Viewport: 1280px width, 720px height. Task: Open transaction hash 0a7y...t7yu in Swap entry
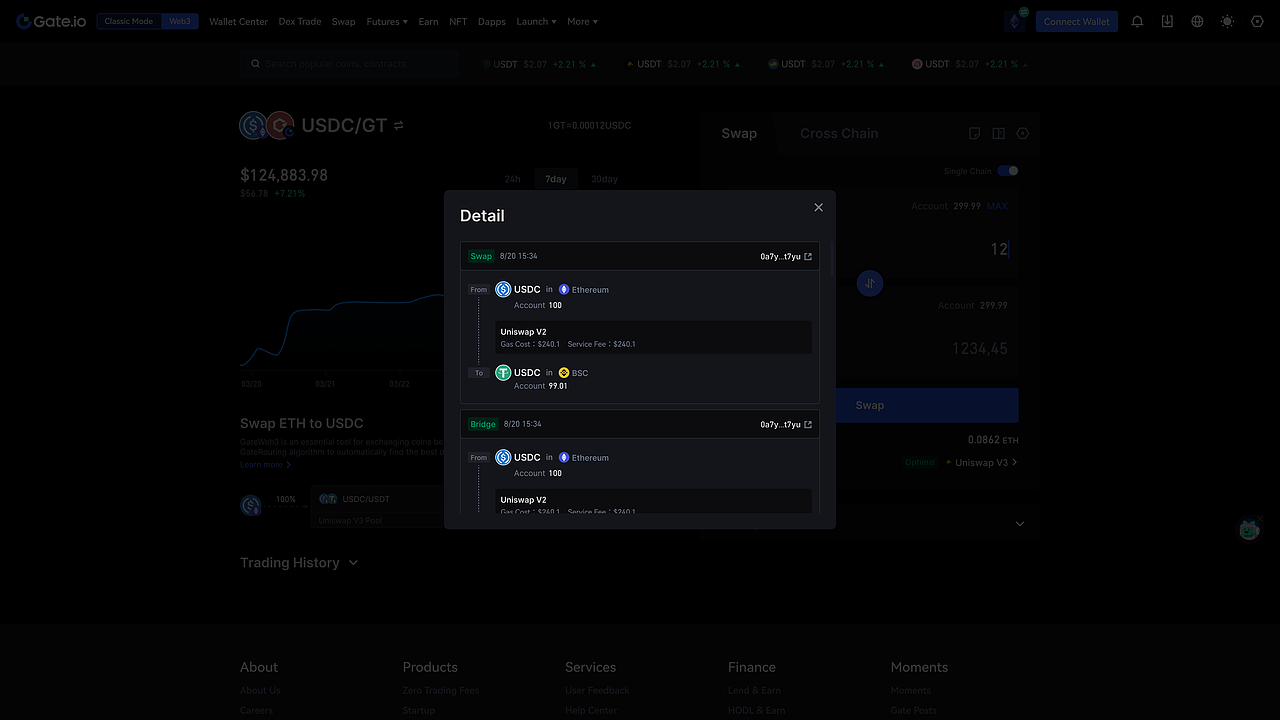click(781, 257)
